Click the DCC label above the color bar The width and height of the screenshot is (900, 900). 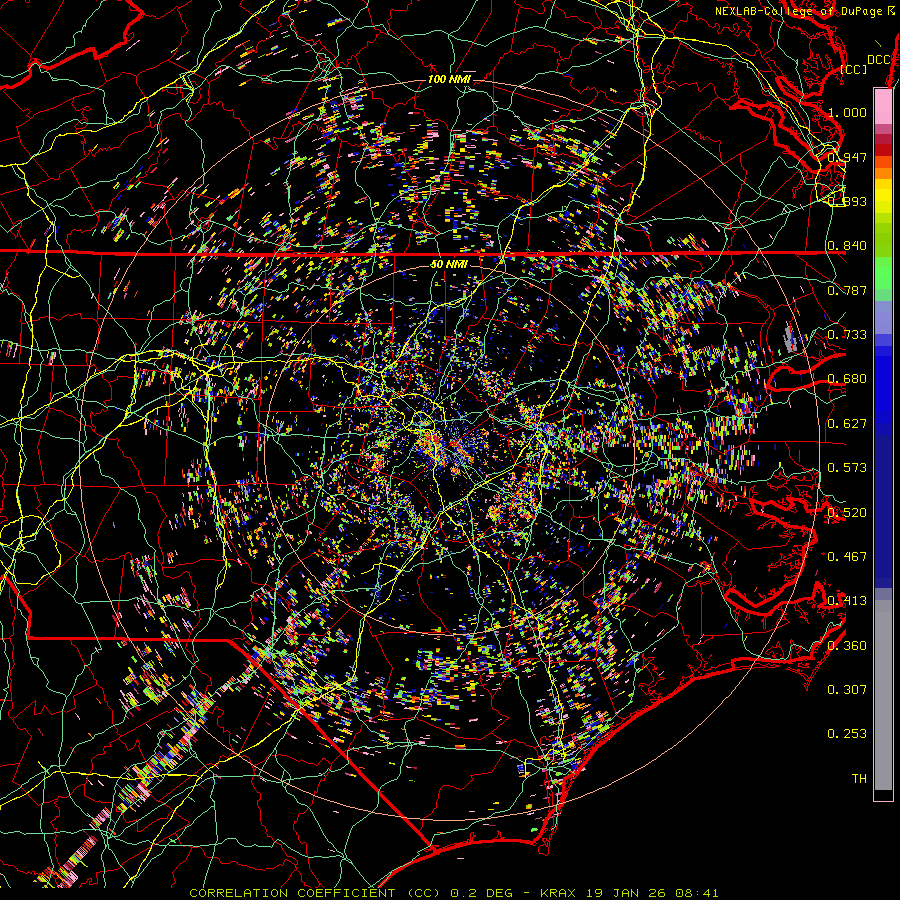pyautogui.click(x=879, y=60)
